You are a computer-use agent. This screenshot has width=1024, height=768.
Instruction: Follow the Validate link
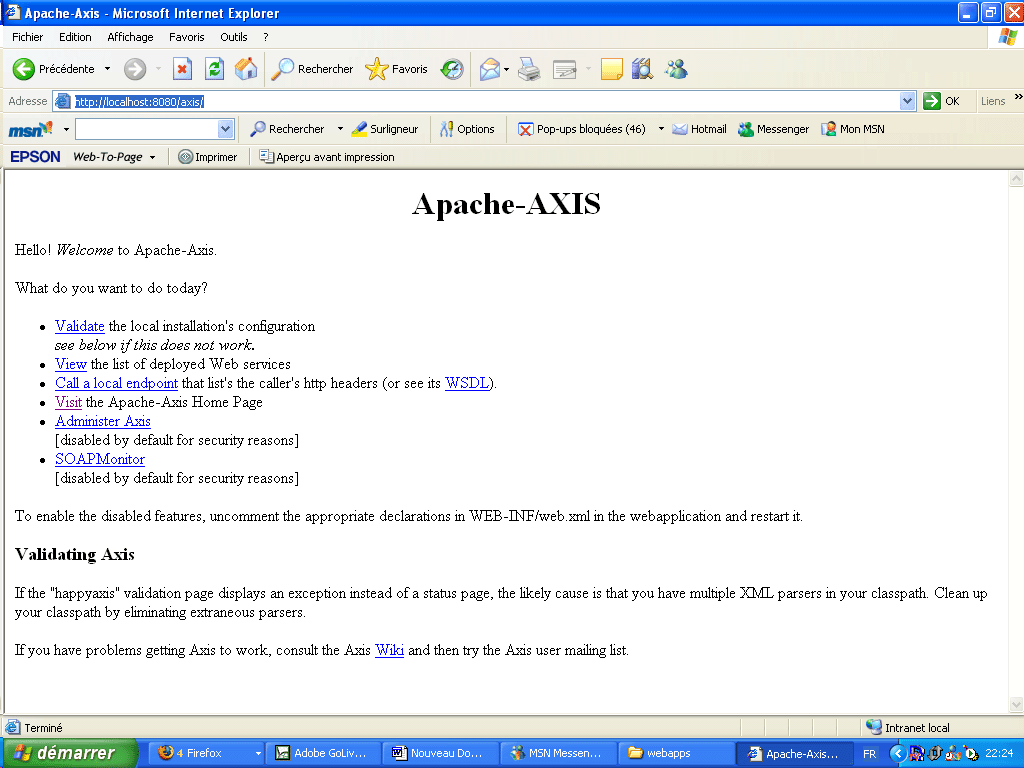(80, 326)
